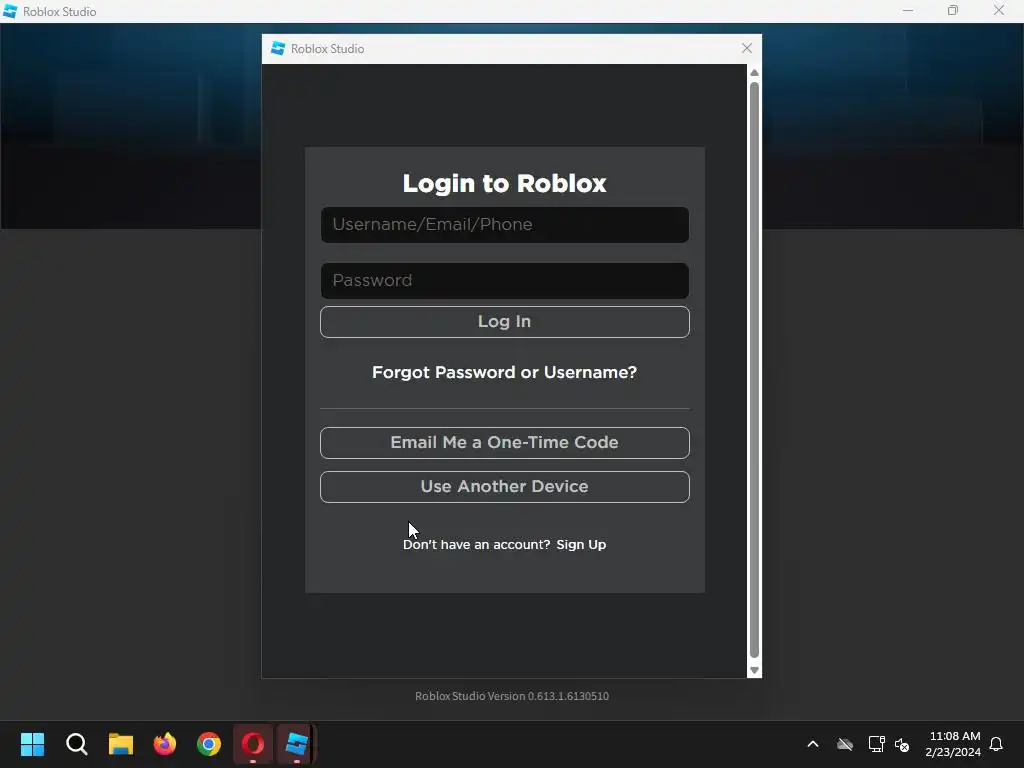The width and height of the screenshot is (1024, 768).
Task: Follow the Sign Up link
Action: 581,545
